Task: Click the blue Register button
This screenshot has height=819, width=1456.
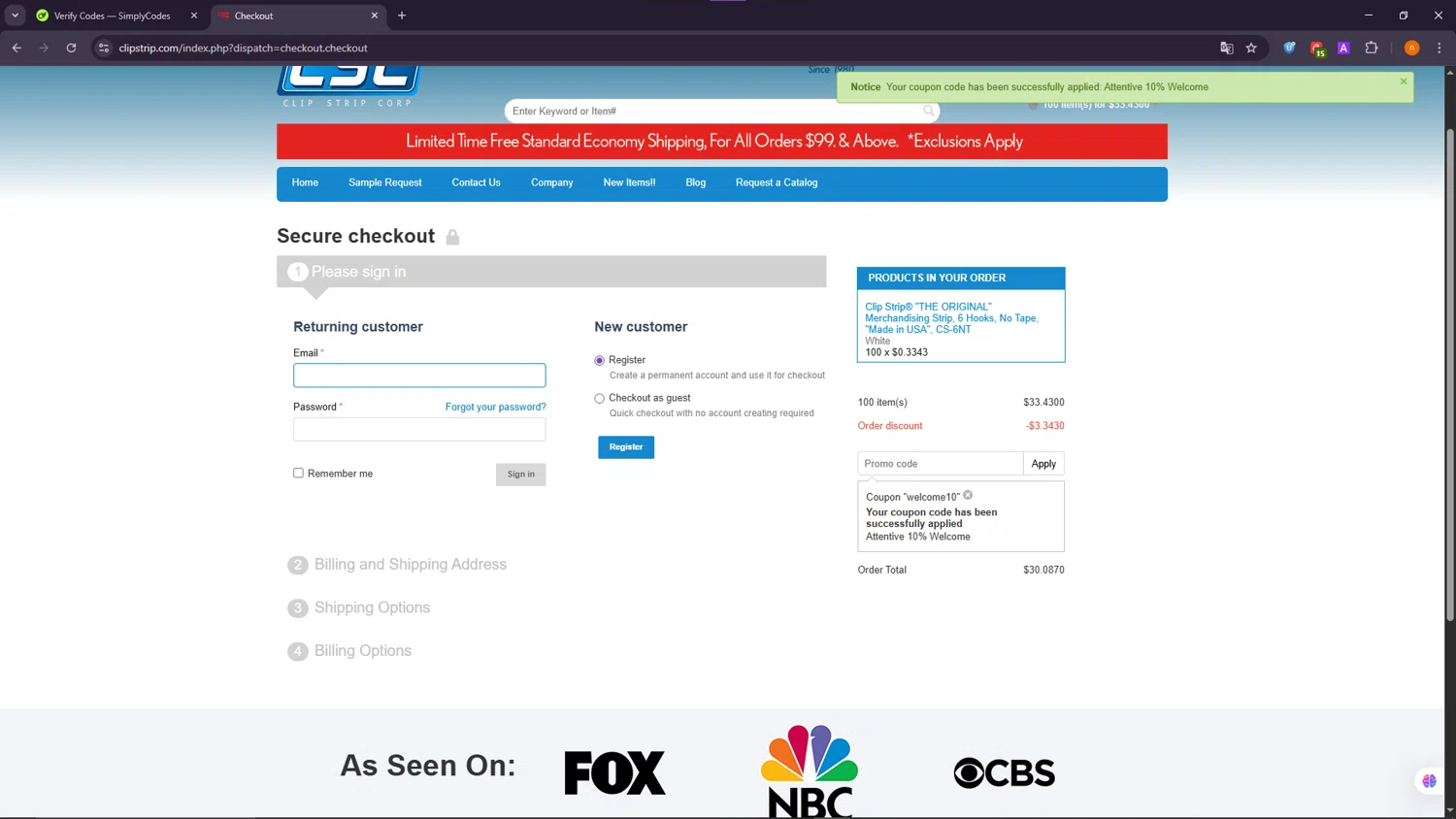Action: click(x=626, y=447)
